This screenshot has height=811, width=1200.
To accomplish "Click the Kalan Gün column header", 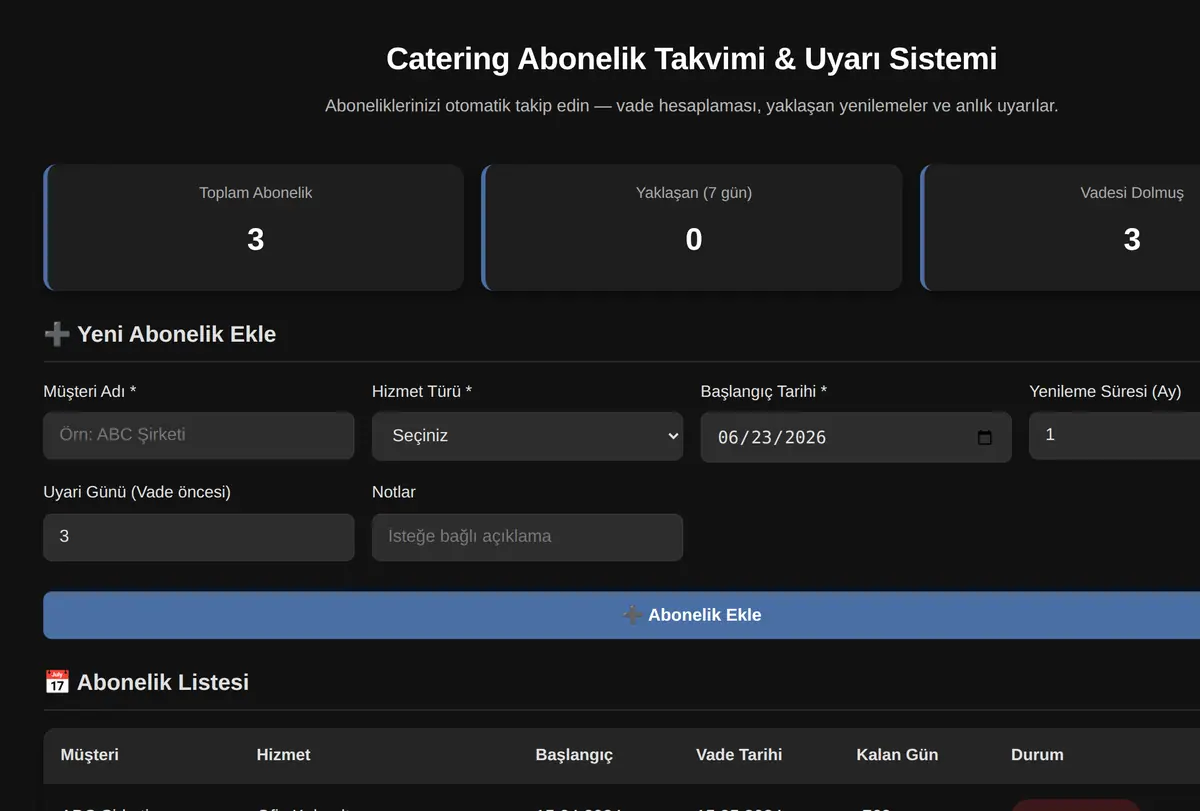I will point(897,755).
